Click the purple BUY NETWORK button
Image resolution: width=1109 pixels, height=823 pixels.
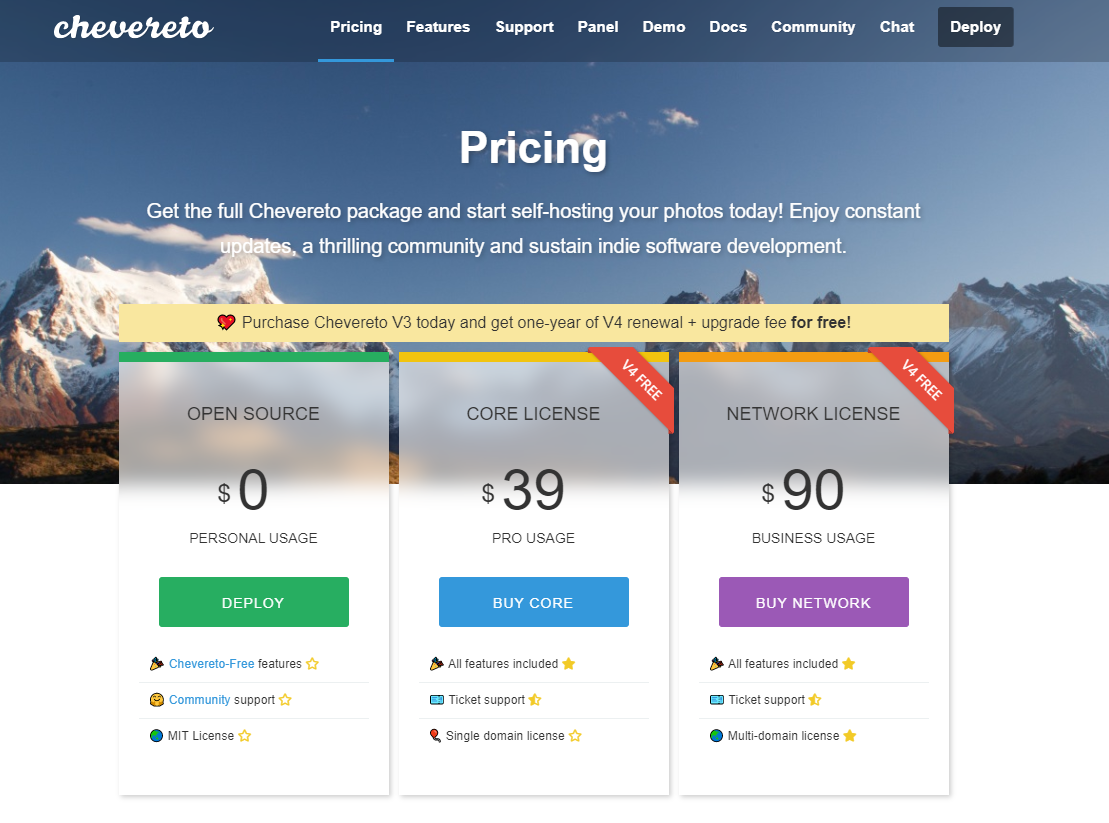pyautogui.click(x=814, y=602)
